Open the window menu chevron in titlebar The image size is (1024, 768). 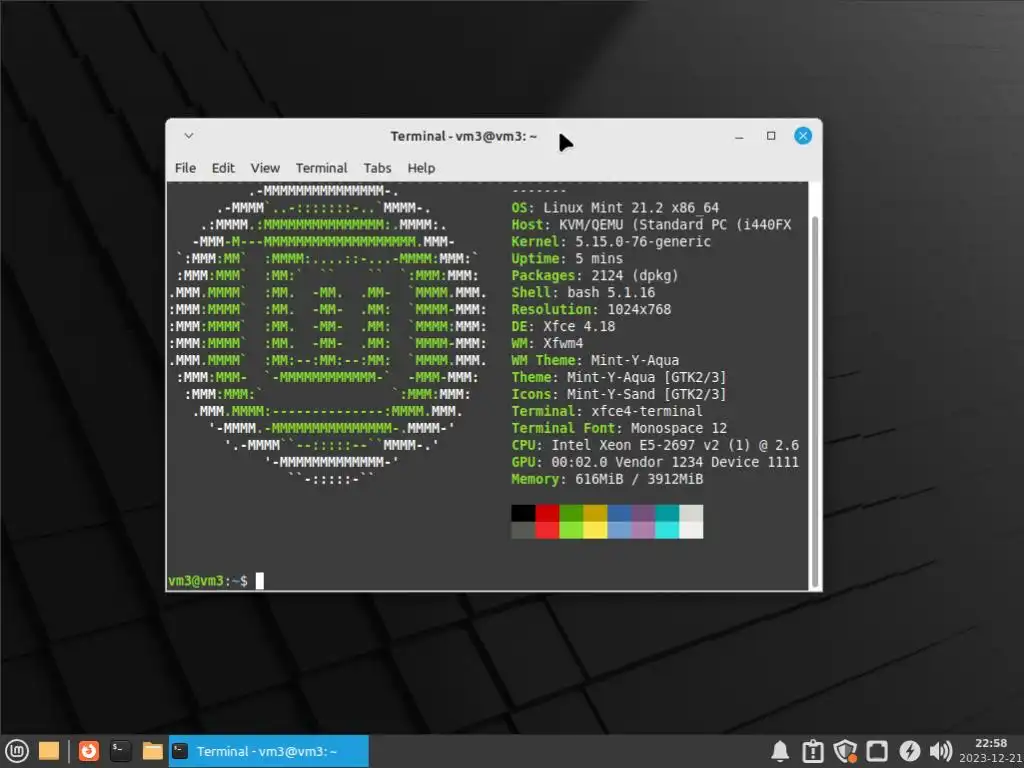click(x=189, y=136)
